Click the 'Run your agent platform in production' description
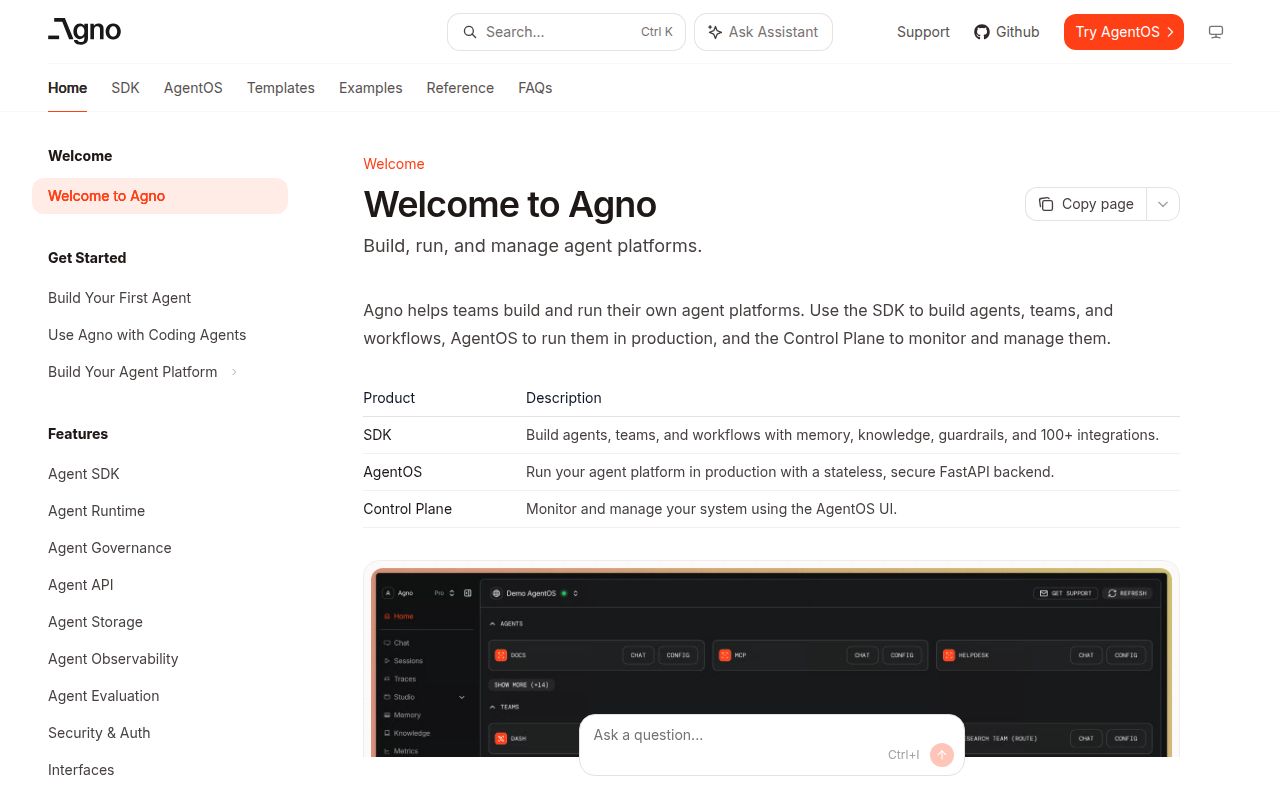Screen dimensions: 1280x800 790,472
